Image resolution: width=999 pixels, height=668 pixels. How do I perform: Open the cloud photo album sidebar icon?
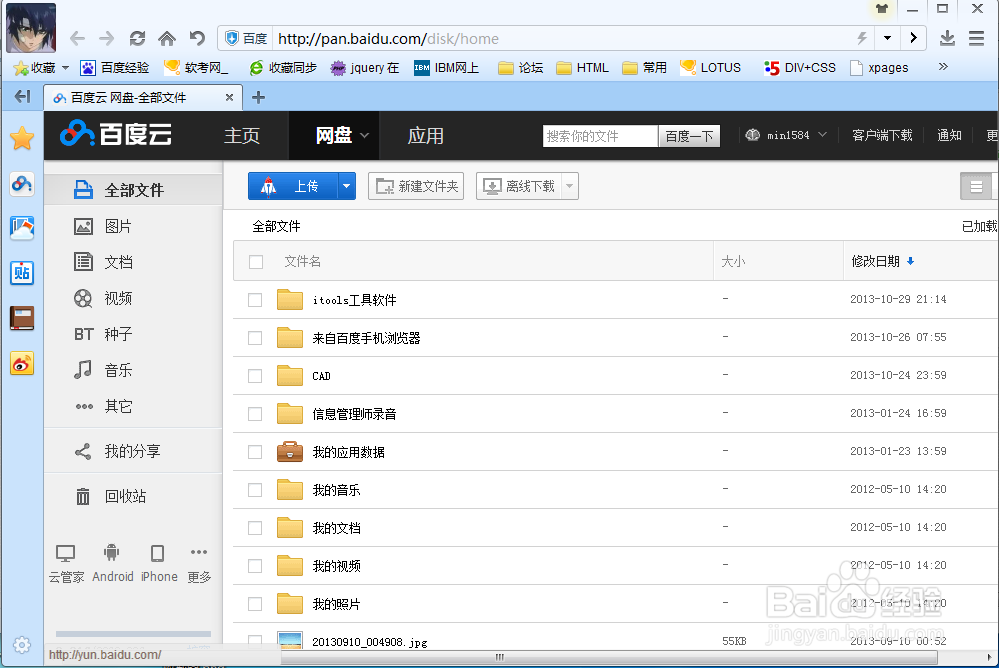tap(22, 228)
